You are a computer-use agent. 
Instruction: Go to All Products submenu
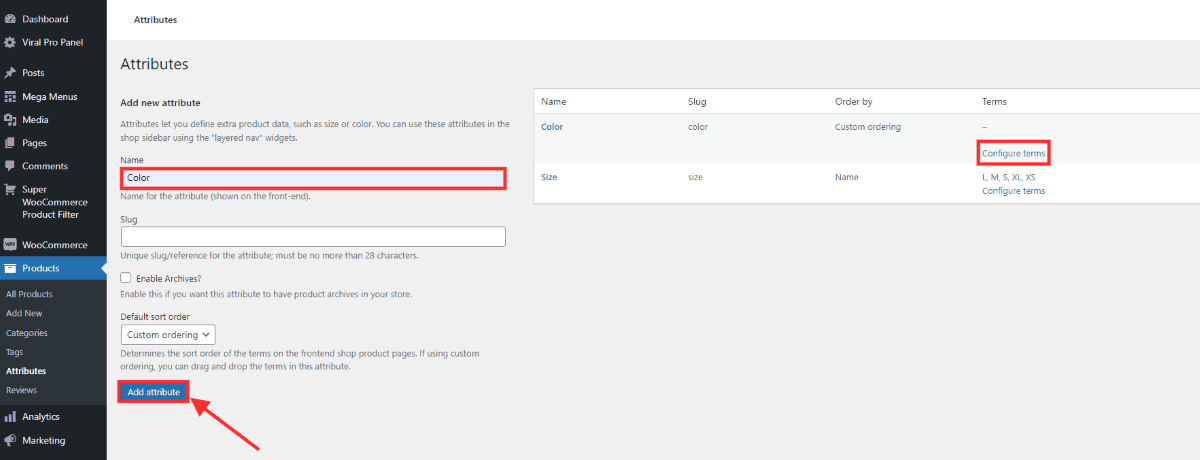coord(29,294)
